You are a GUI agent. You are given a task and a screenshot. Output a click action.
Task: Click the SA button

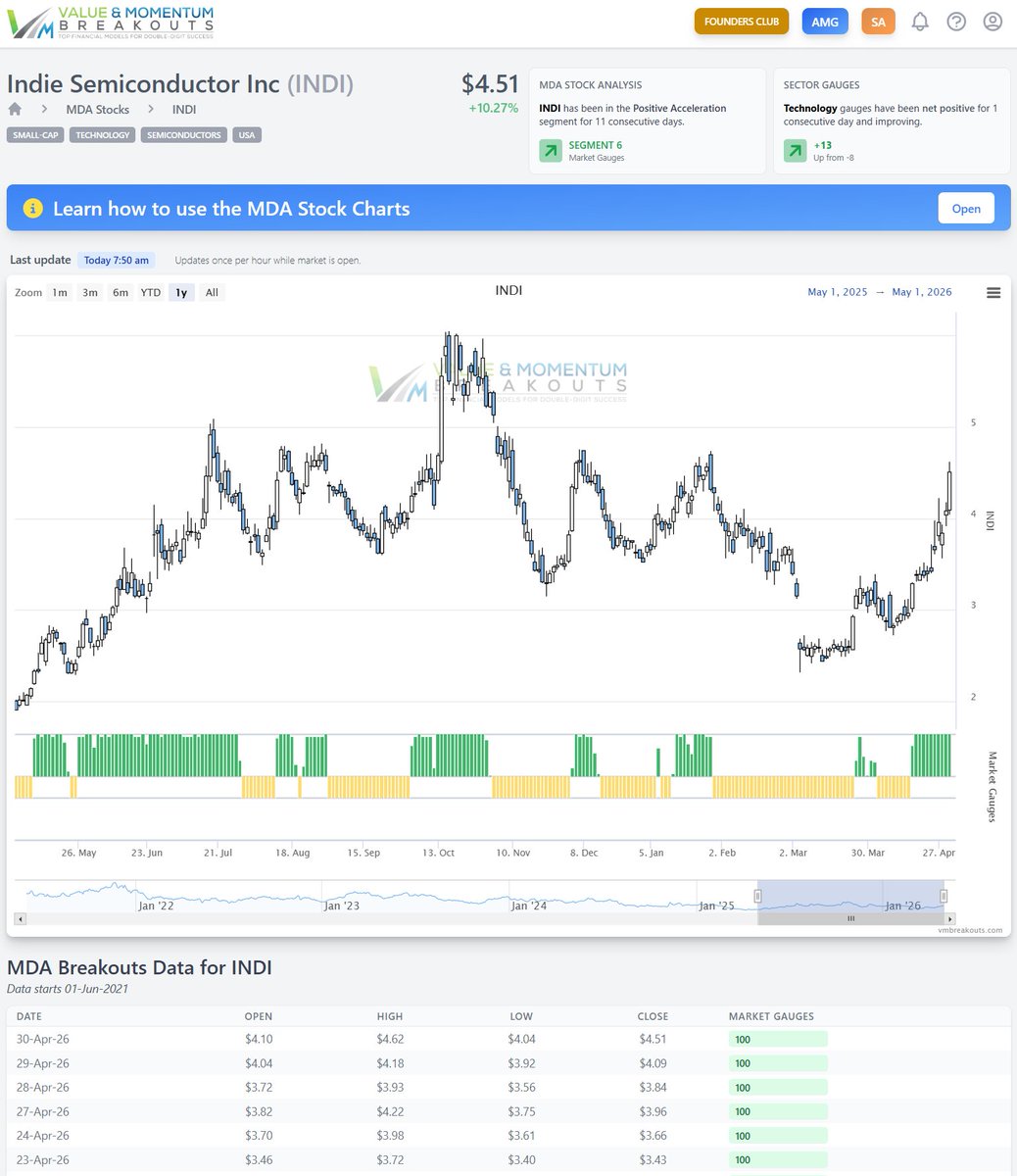[878, 22]
